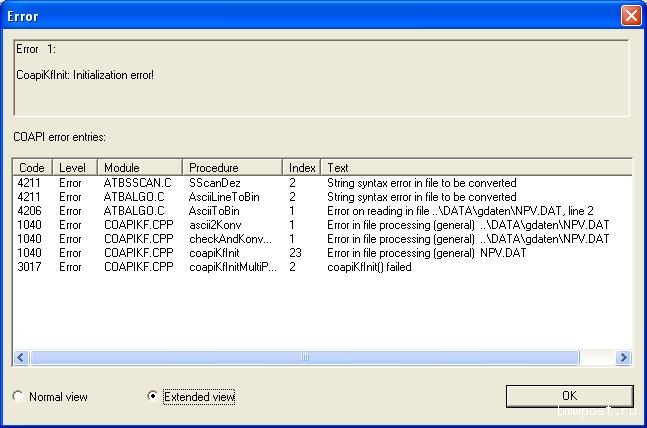
Task: Click the Index column header
Action: pyautogui.click(x=302, y=168)
